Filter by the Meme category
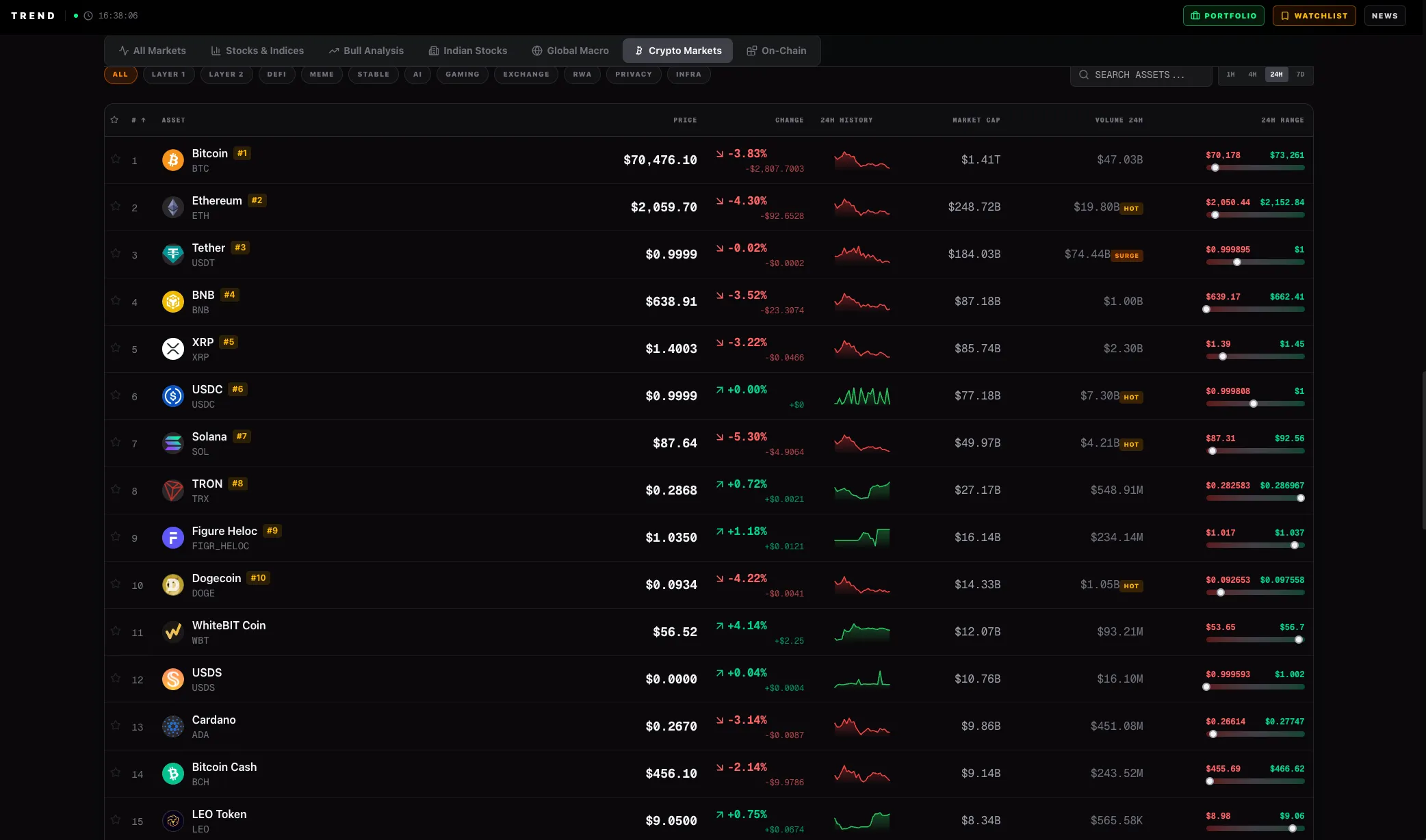 322,75
